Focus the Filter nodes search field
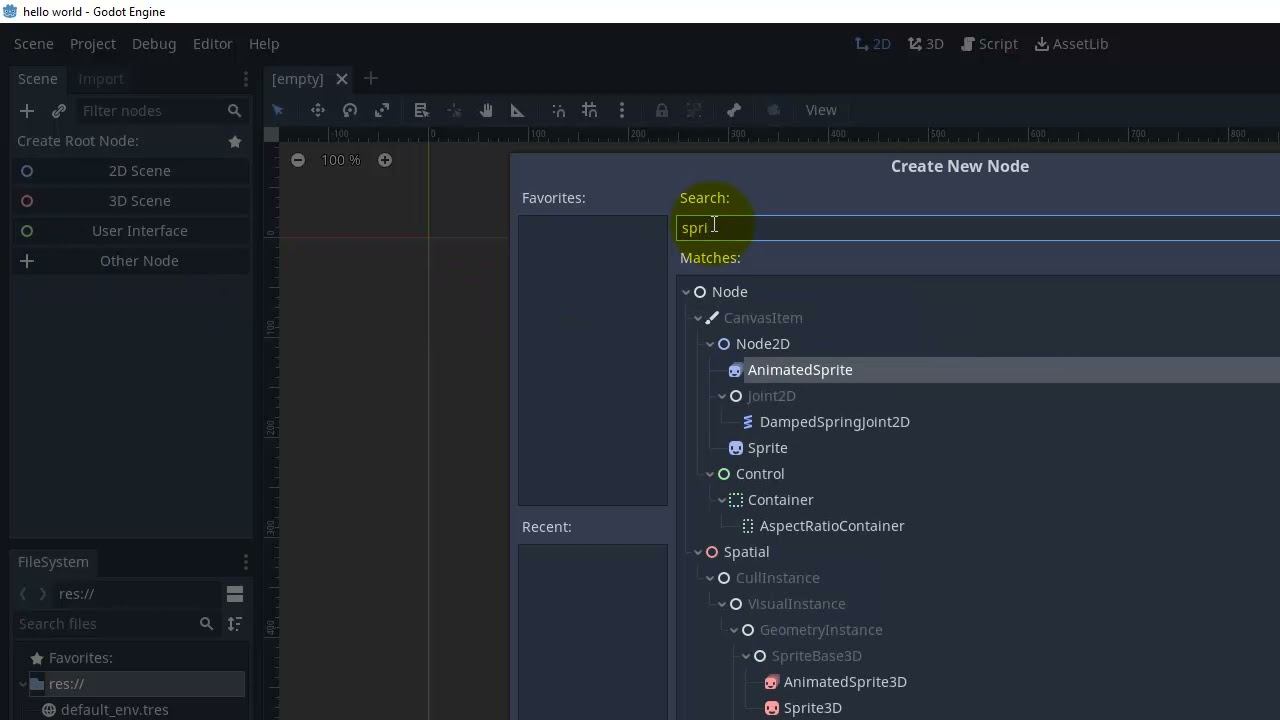 pyautogui.click(x=162, y=111)
